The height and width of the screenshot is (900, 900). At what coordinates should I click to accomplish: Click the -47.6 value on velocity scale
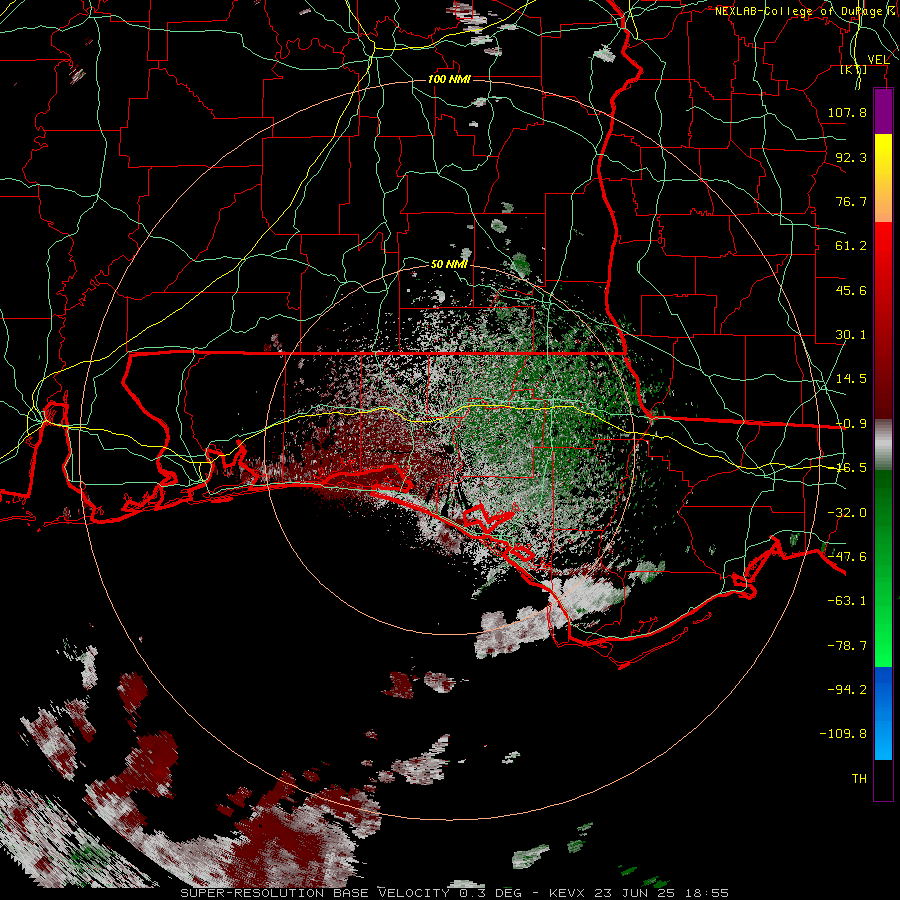point(847,557)
